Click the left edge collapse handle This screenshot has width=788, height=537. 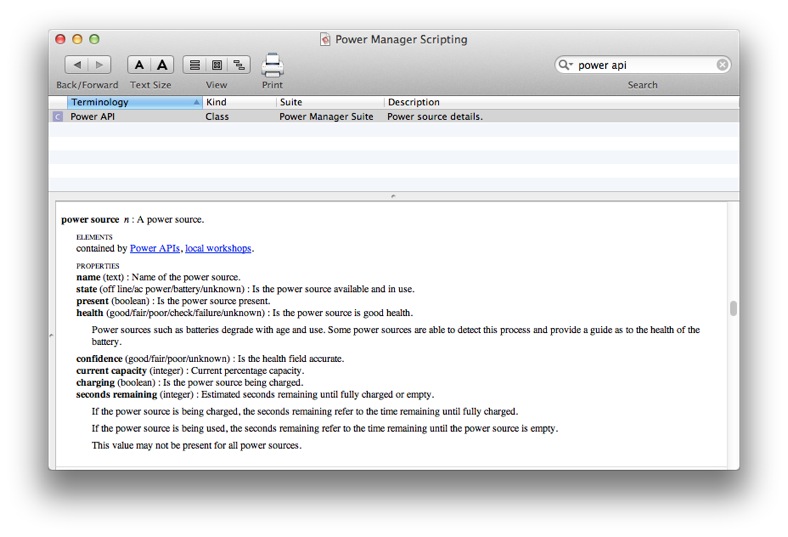pyautogui.click(x=51, y=335)
